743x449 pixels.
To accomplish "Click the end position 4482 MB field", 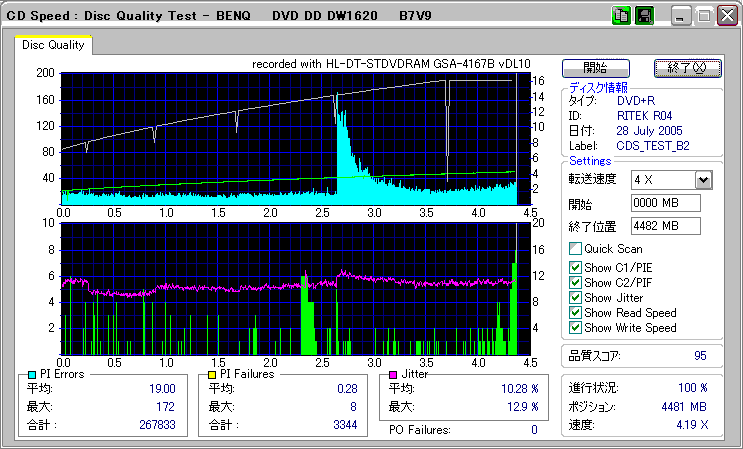I will pos(665,225).
